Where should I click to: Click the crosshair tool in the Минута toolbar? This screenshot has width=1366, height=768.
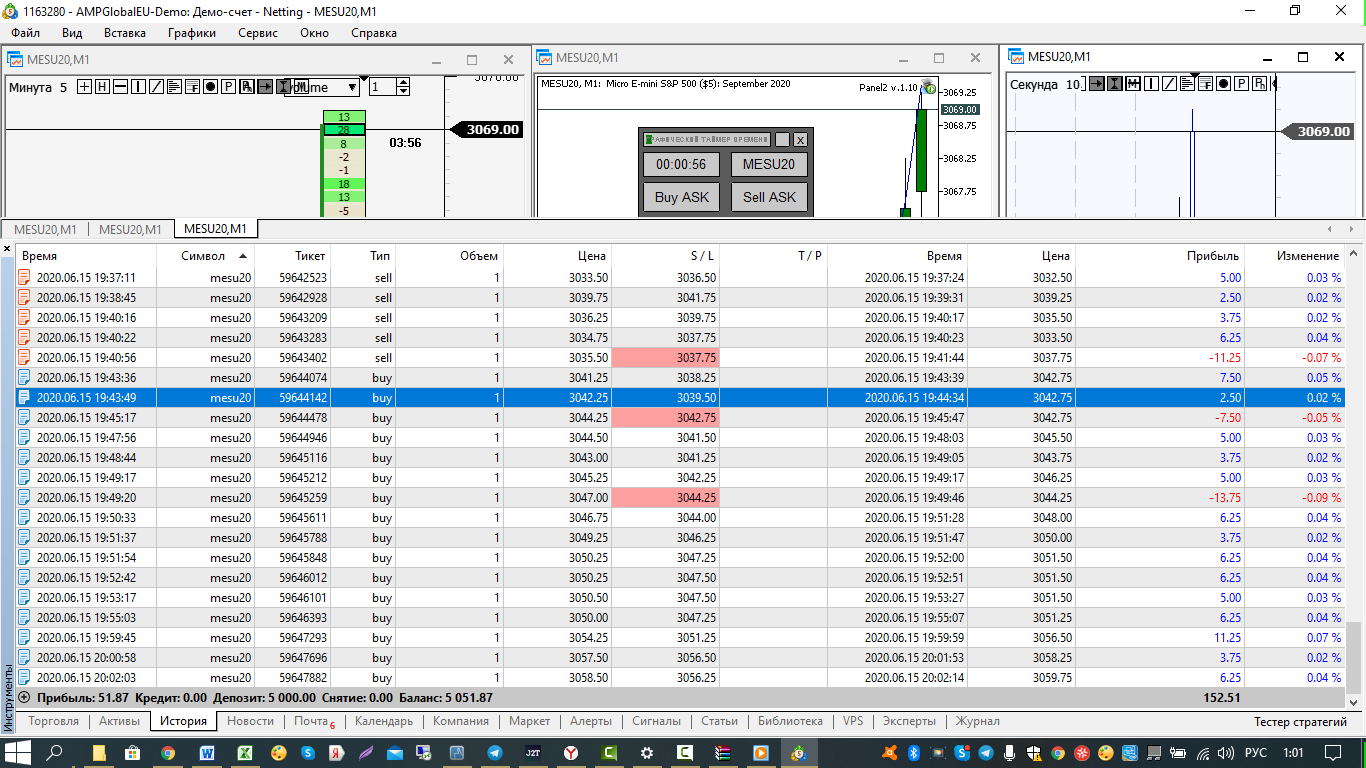point(85,87)
